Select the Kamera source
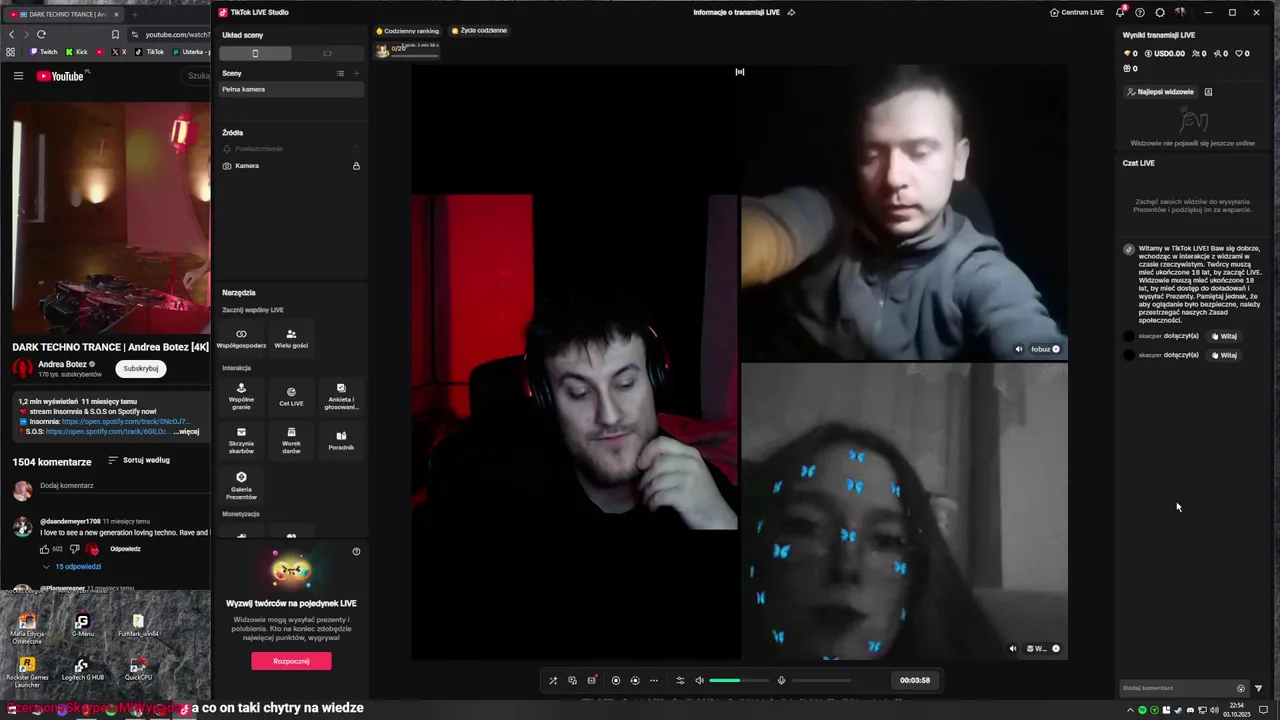This screenshot has height=720, width=1280. click(292, 165)
